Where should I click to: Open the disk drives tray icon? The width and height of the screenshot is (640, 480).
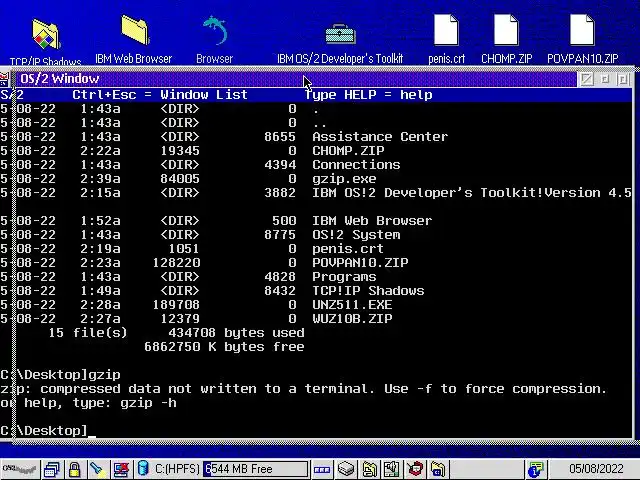tap(346, 469)
